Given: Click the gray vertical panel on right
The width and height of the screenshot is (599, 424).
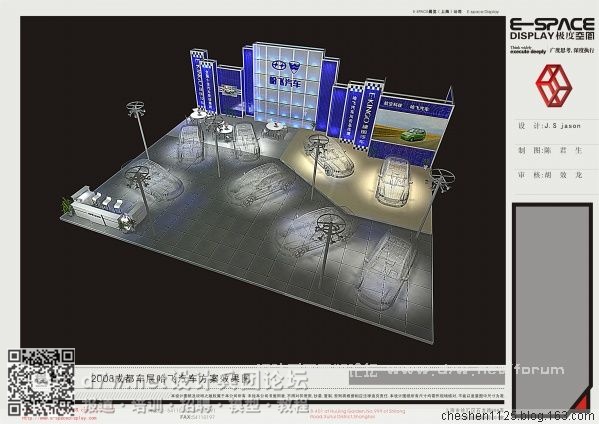Looking at the screenshot, I should click(x=552, y=307).
